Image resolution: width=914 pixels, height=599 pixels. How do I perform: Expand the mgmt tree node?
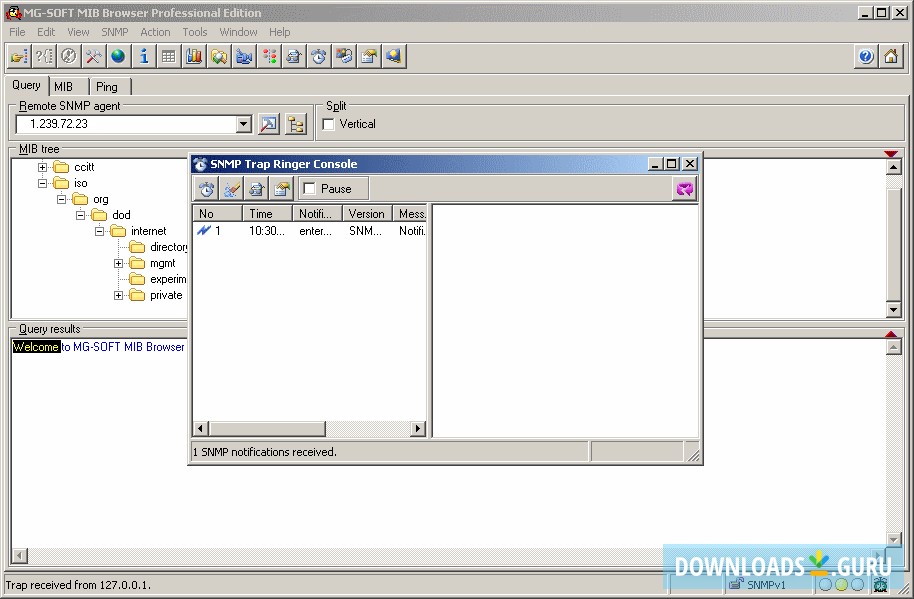coord(118,263)
